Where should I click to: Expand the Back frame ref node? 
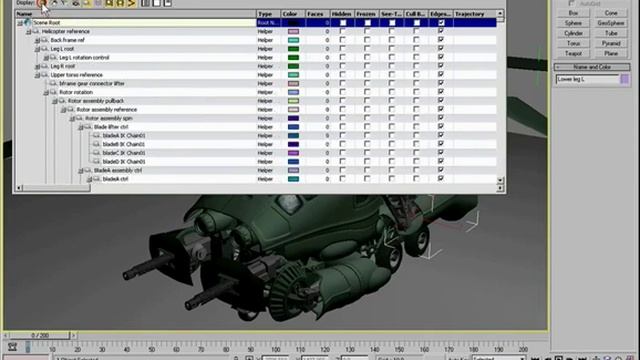click(x=37, y=40)
